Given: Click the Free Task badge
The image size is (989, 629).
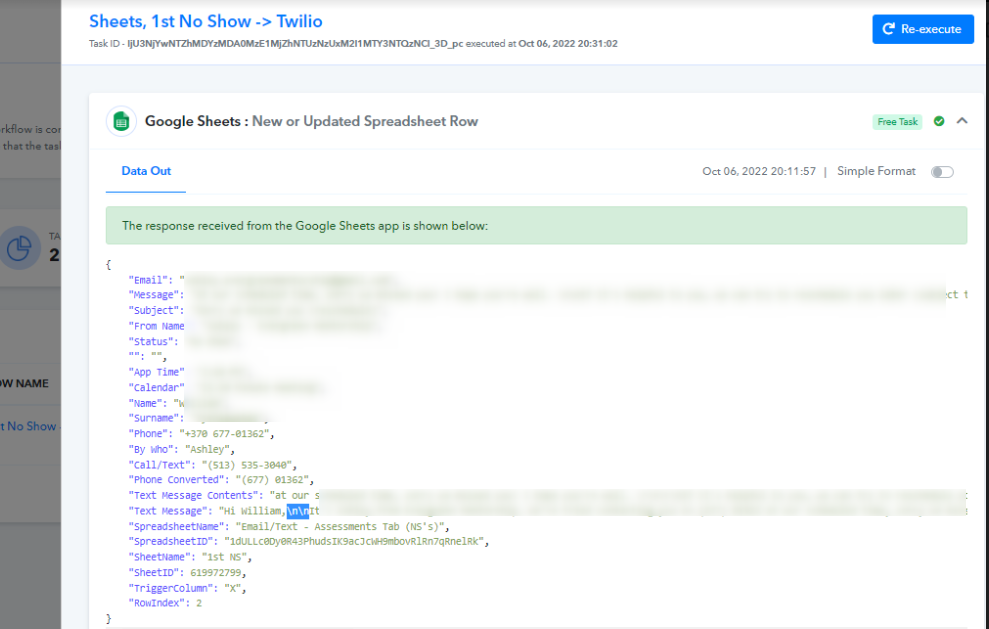Looking at the screenshot, I should [x=897, y=122].
